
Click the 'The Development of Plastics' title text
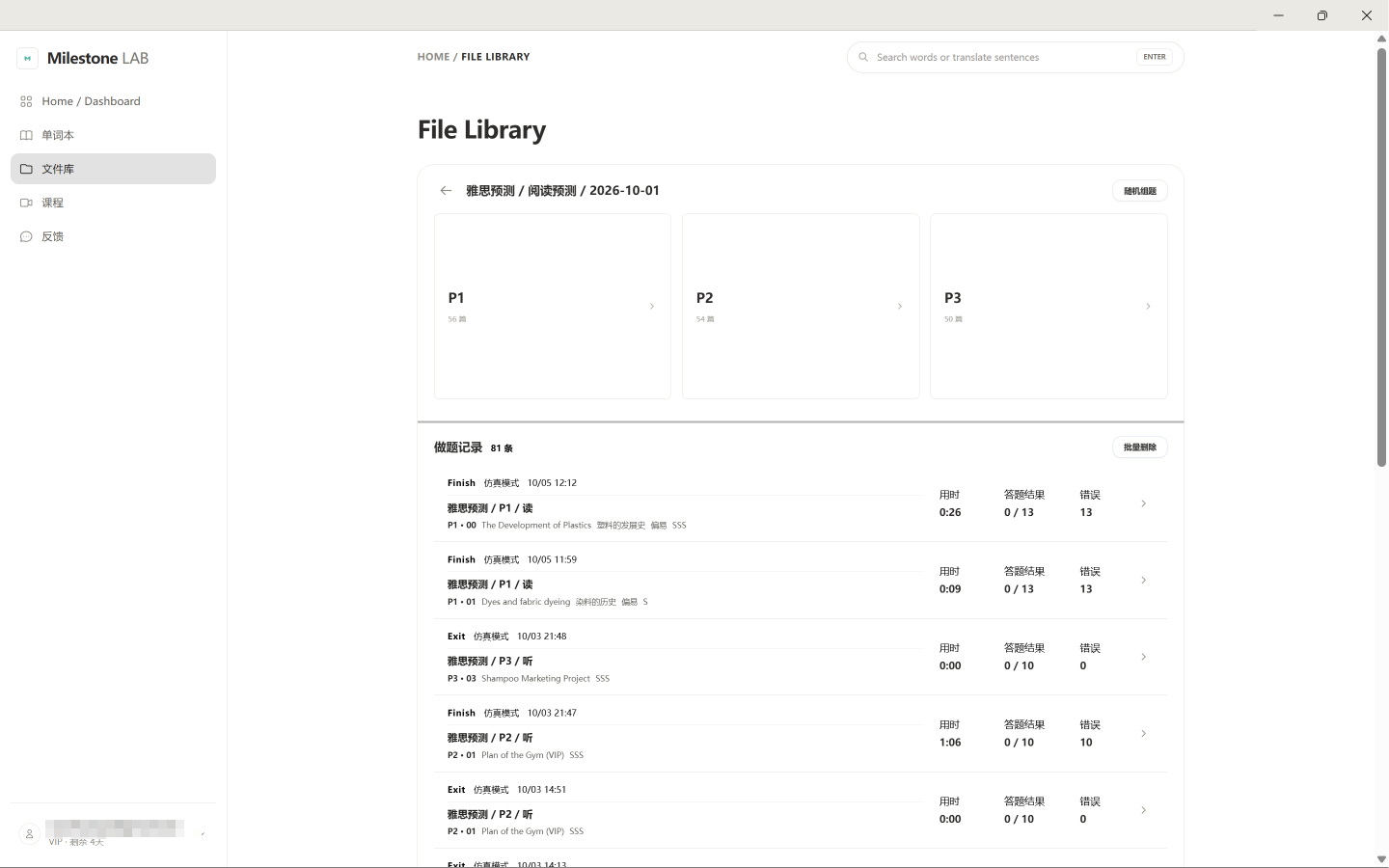pyautogui.click(x=536, y=526)
